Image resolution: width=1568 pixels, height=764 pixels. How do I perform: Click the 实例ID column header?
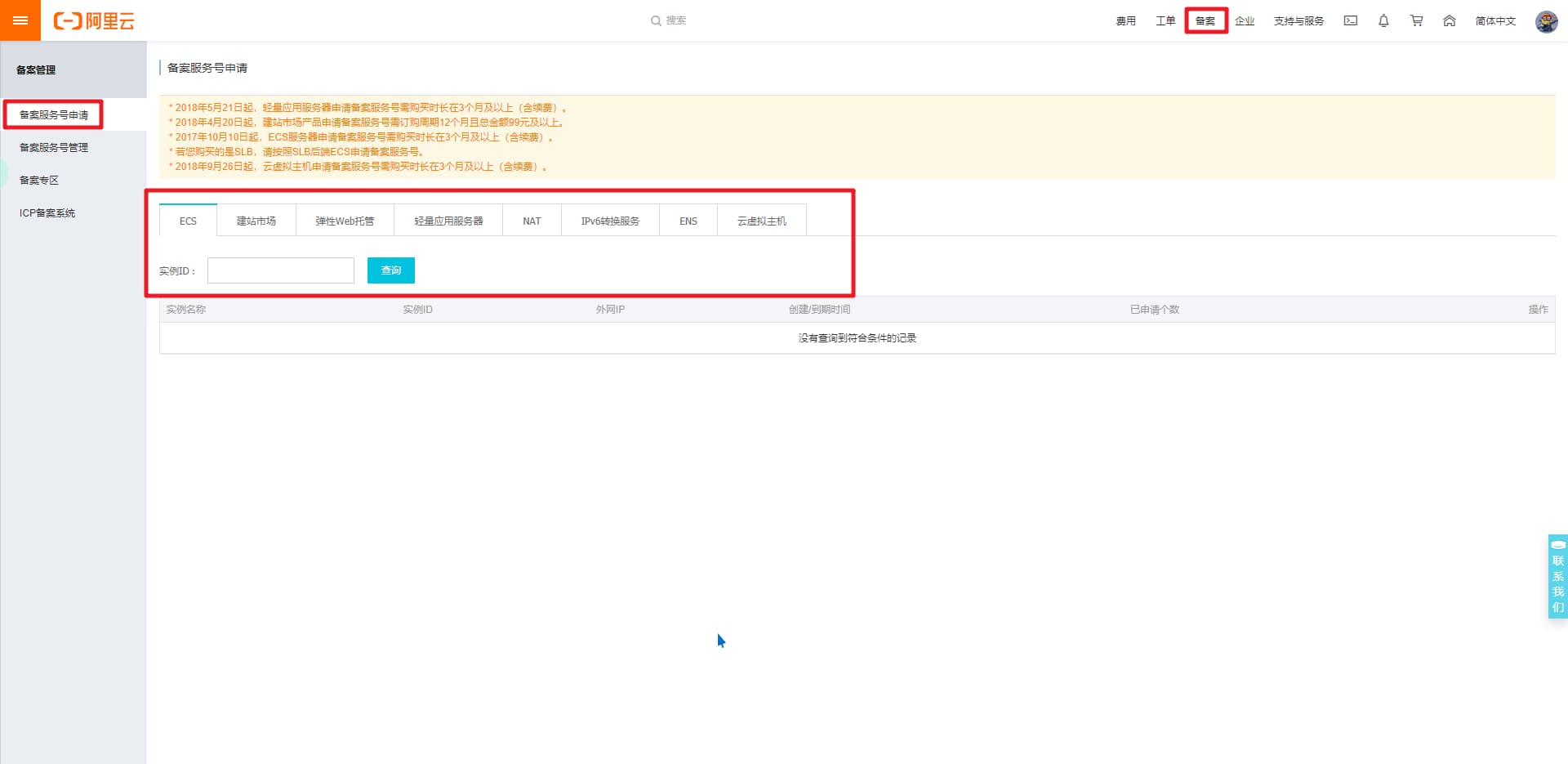point(417,309)
